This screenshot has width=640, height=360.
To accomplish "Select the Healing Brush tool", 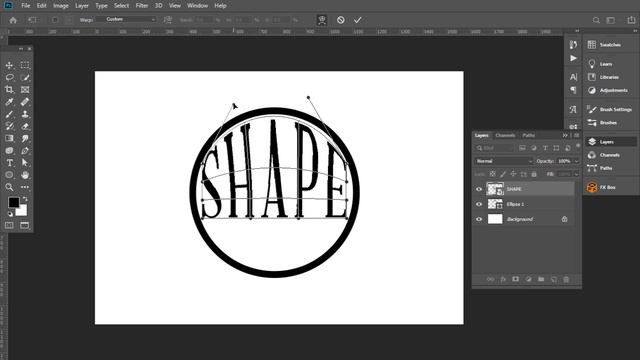I will click(25, 102).
